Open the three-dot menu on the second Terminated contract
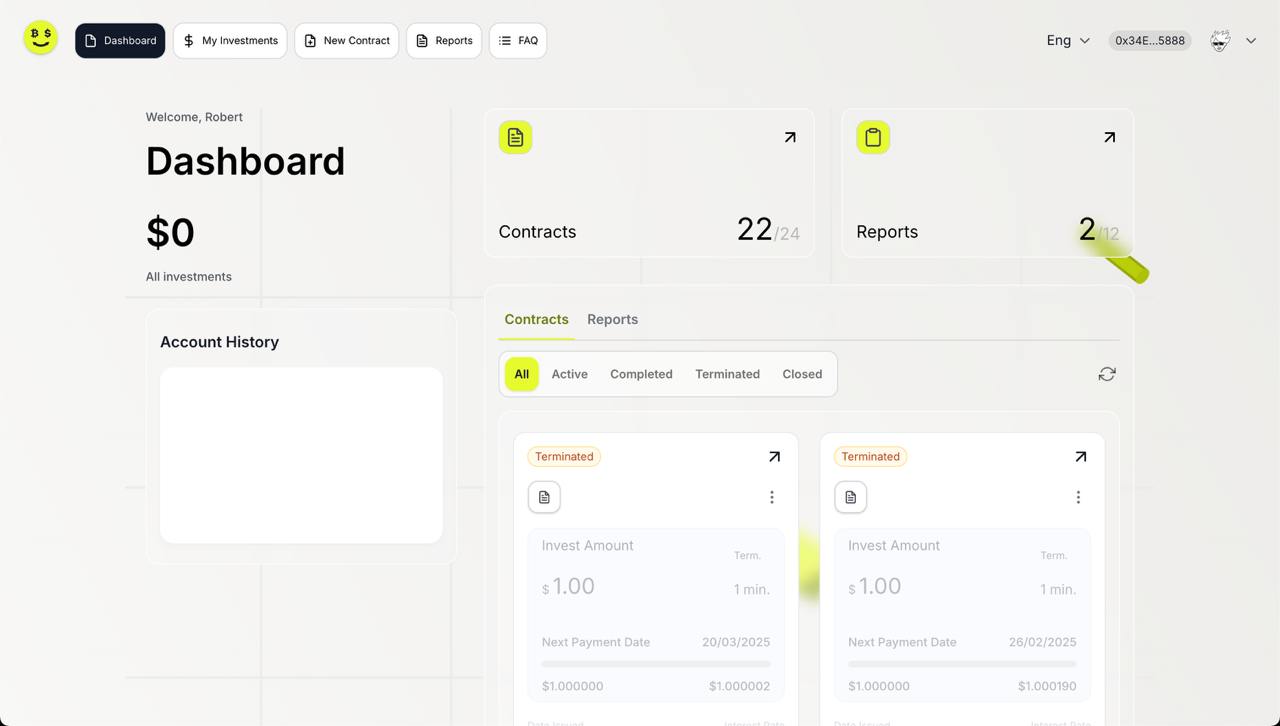Viewport: 1280px width, 726px height. [1078, 496]
